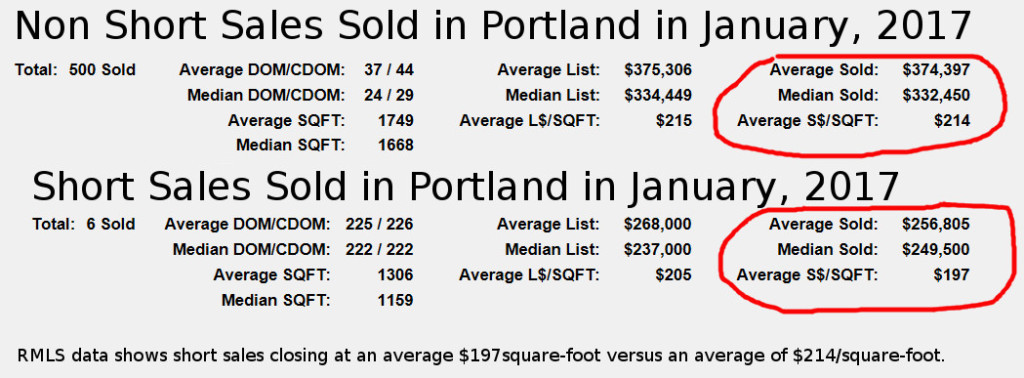Click the 1749 Average SQFT value

[396, 121]
